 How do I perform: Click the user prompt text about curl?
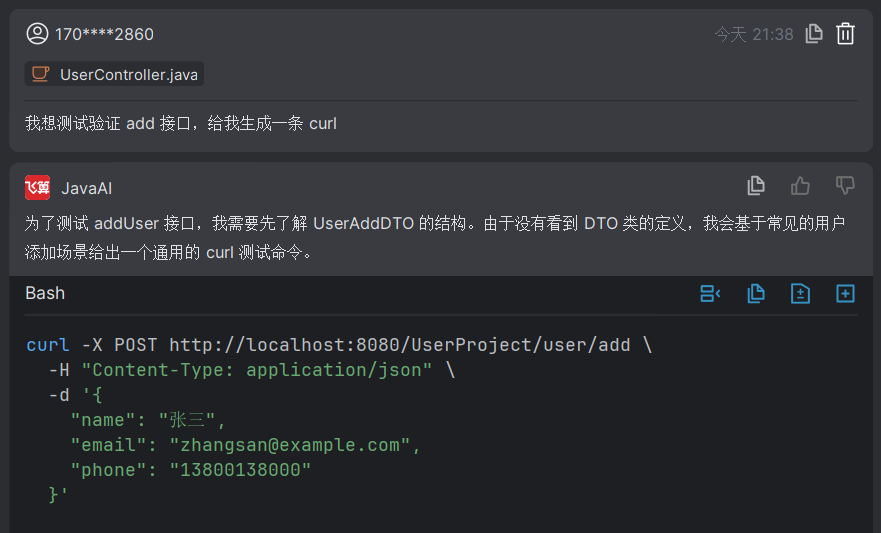click(181, 124)
